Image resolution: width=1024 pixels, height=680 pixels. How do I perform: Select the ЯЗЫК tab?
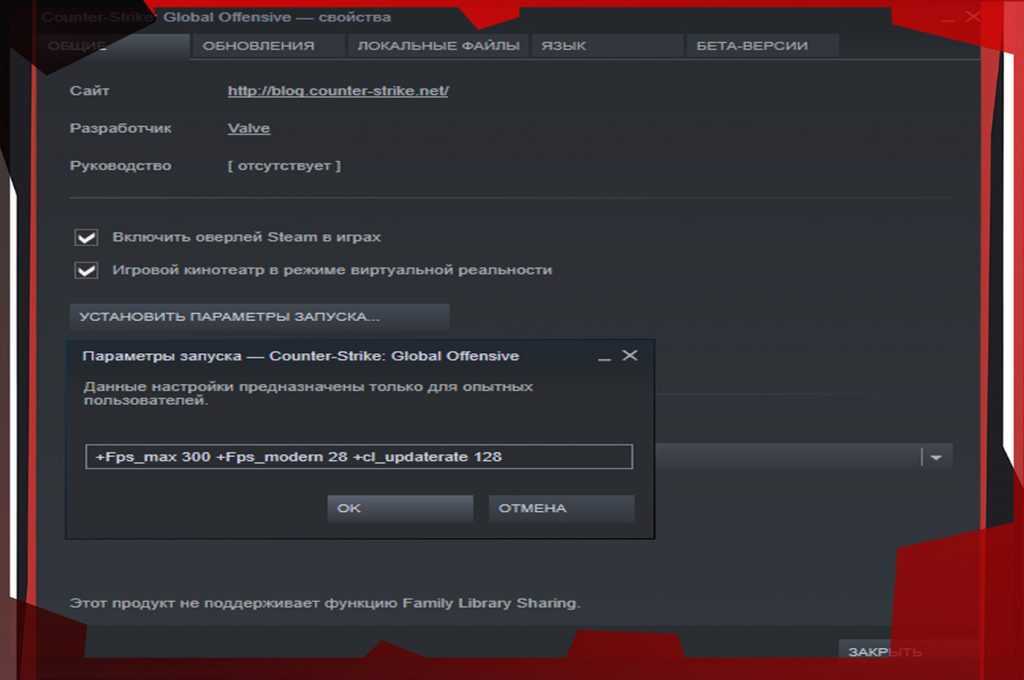coord(607,46)
